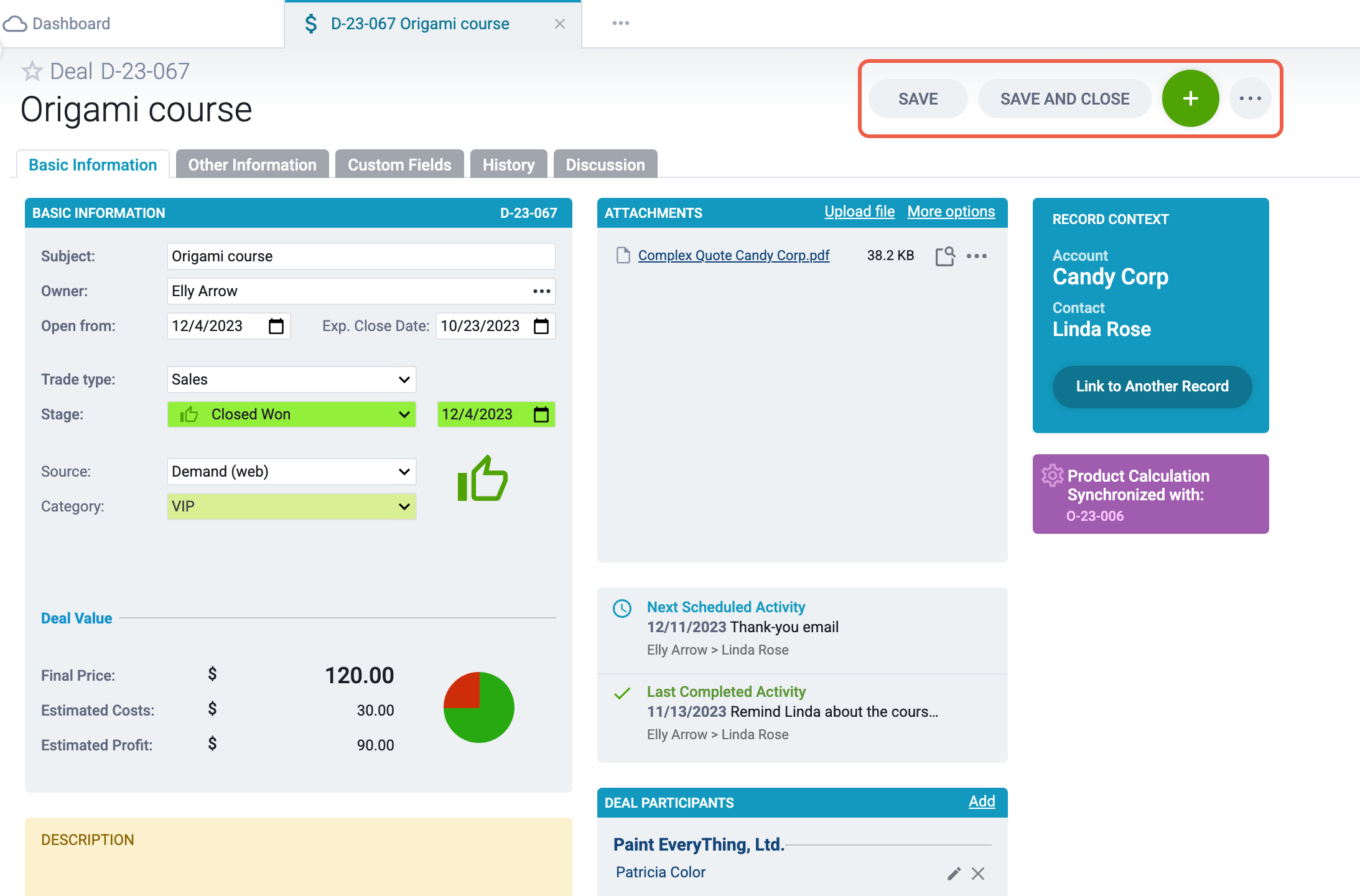Open calendar for Exp. Close Date
Screen dimensions: 1360x896
coord(541,326)
